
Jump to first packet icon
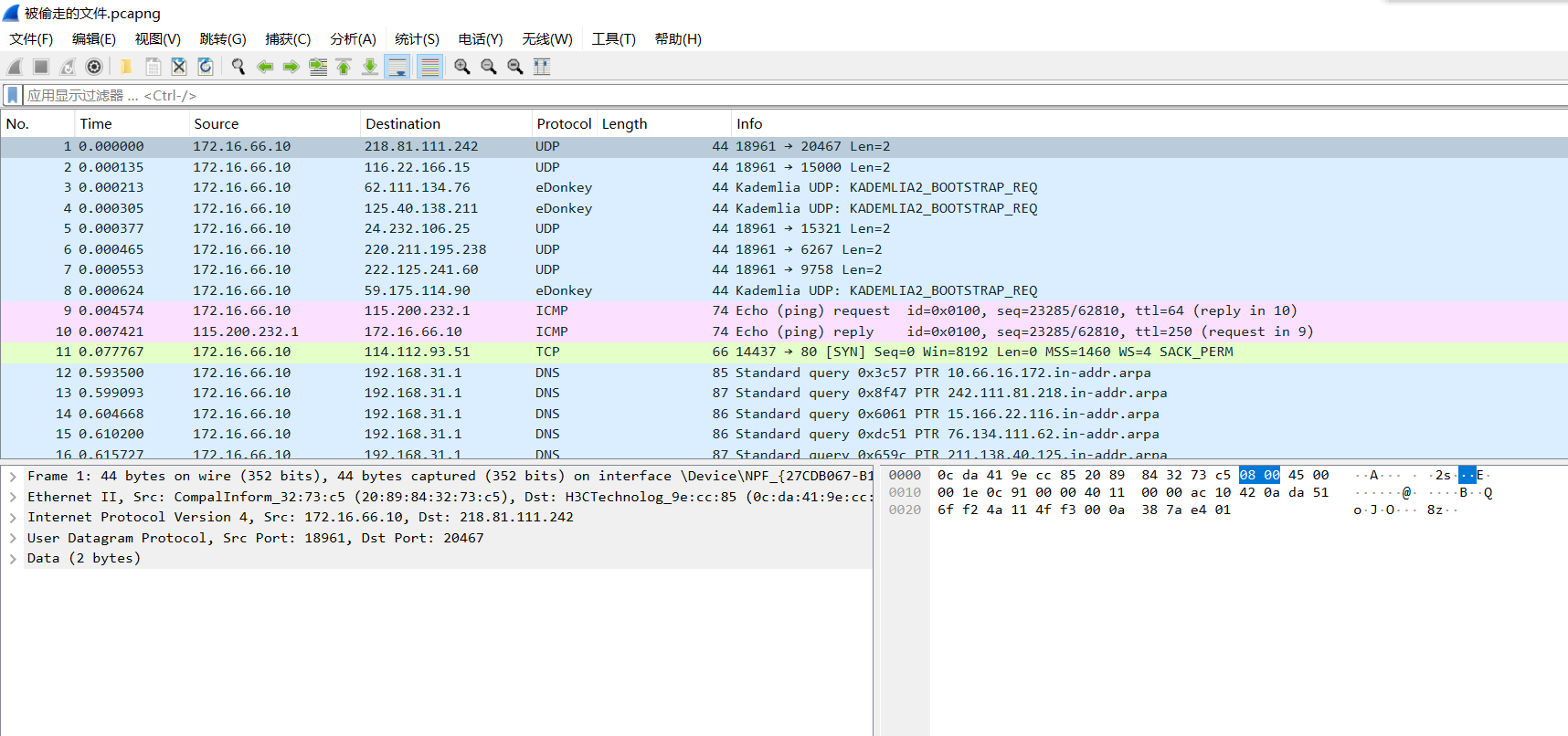(x=344, y=67)
